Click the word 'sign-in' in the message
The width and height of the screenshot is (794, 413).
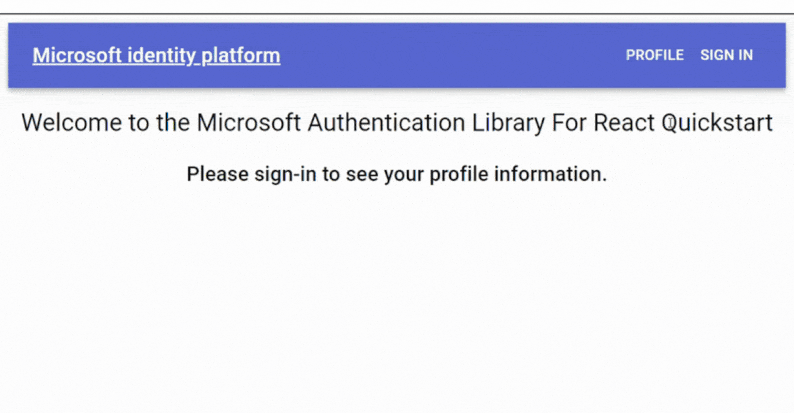coord(285,175)
